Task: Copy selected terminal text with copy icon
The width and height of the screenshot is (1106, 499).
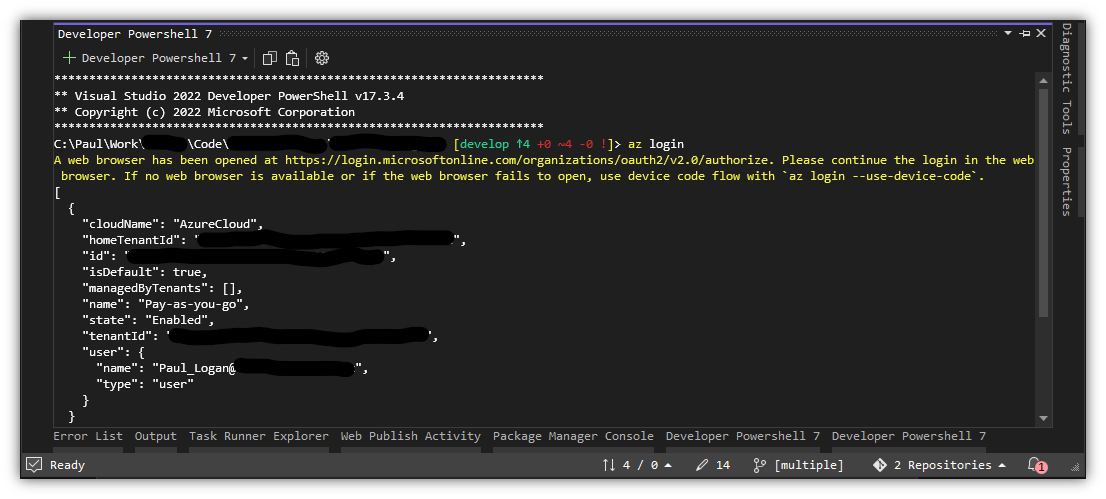Action: pos(269,58)
